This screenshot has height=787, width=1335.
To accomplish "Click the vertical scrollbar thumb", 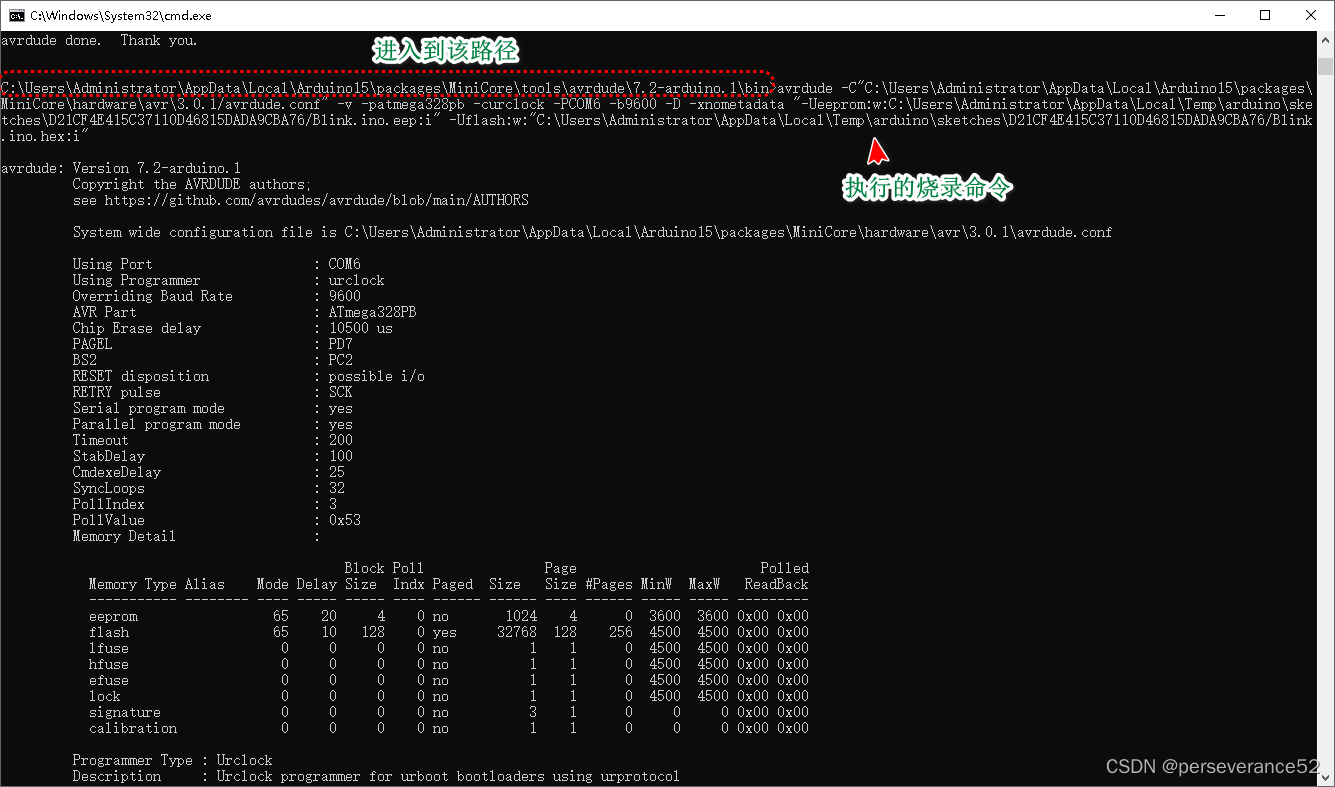I will click(1325, 66).
